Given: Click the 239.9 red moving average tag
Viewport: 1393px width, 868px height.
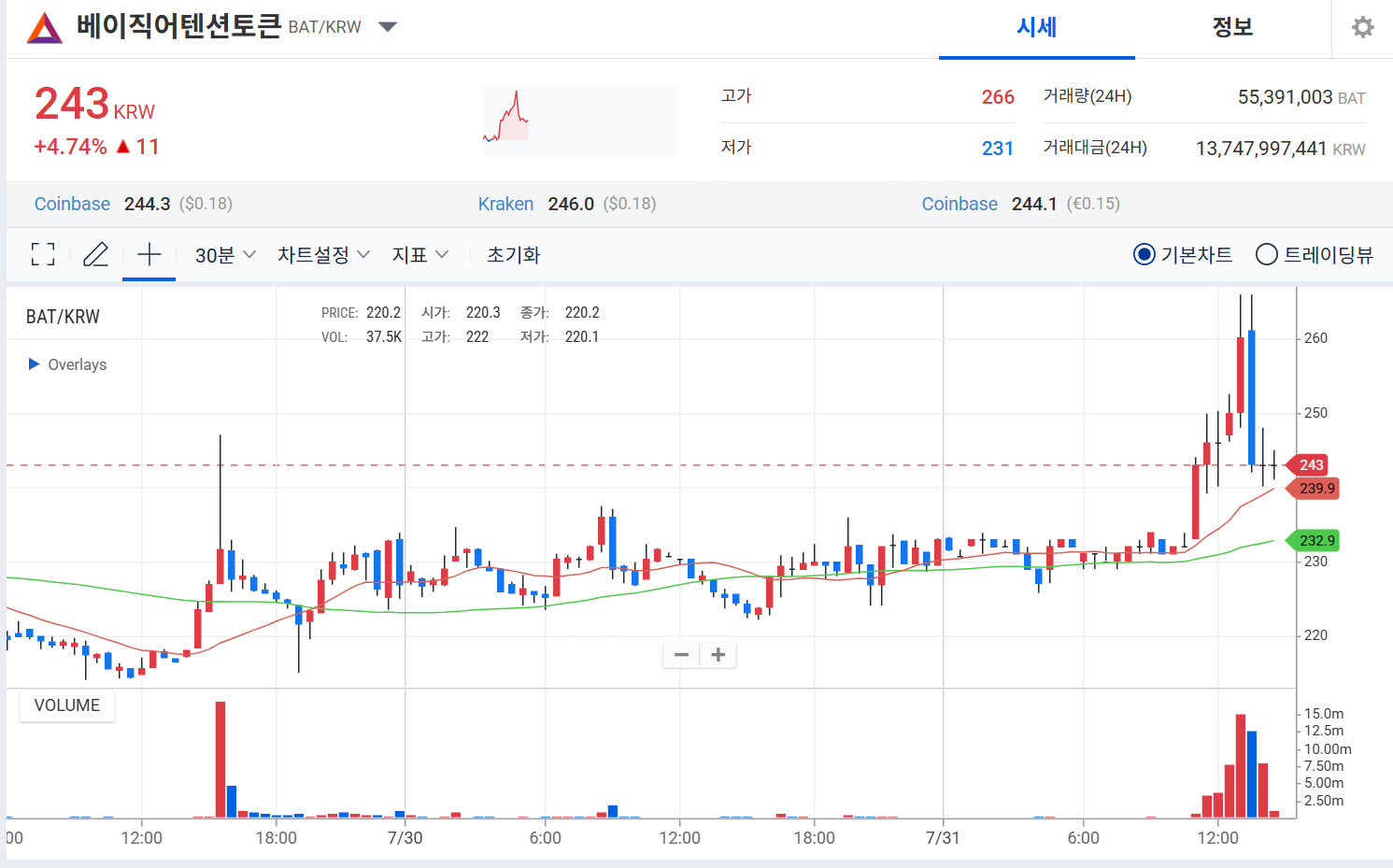Looking at the screenshot, I should pos(1315,488).
